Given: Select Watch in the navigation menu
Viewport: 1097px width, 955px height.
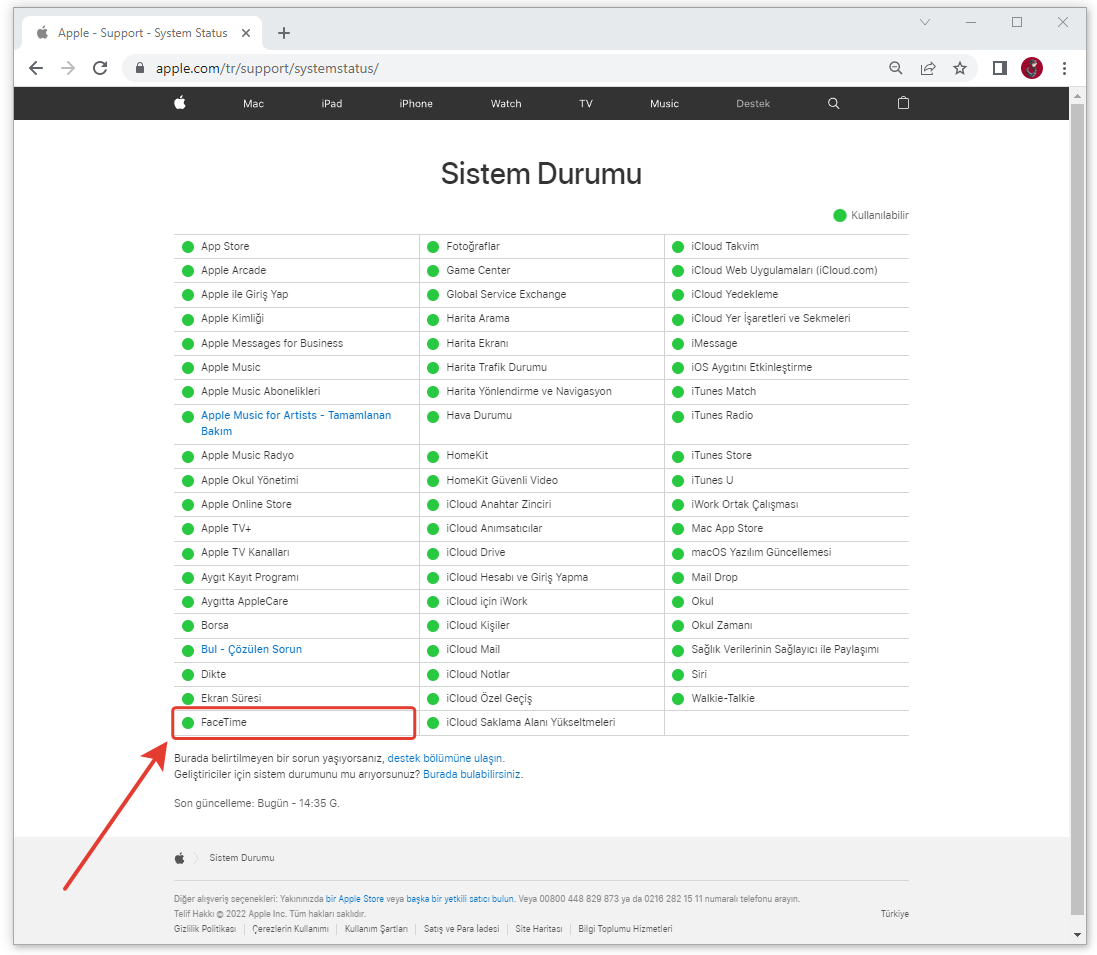Looking at the screenshot, I should (506, 104).
